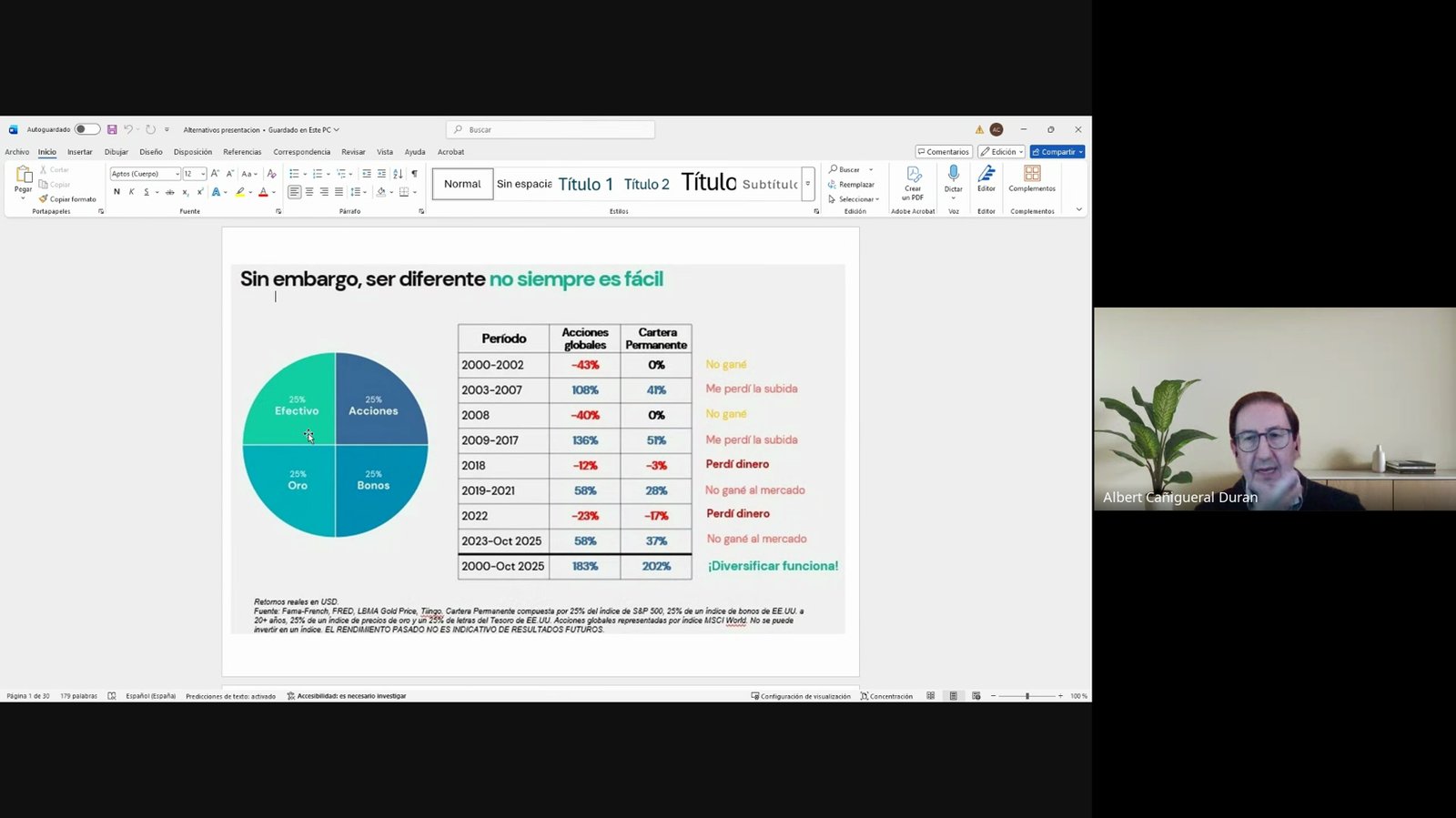Open the line spacing options
This screenshot has width=1456, height=818.
357,192
